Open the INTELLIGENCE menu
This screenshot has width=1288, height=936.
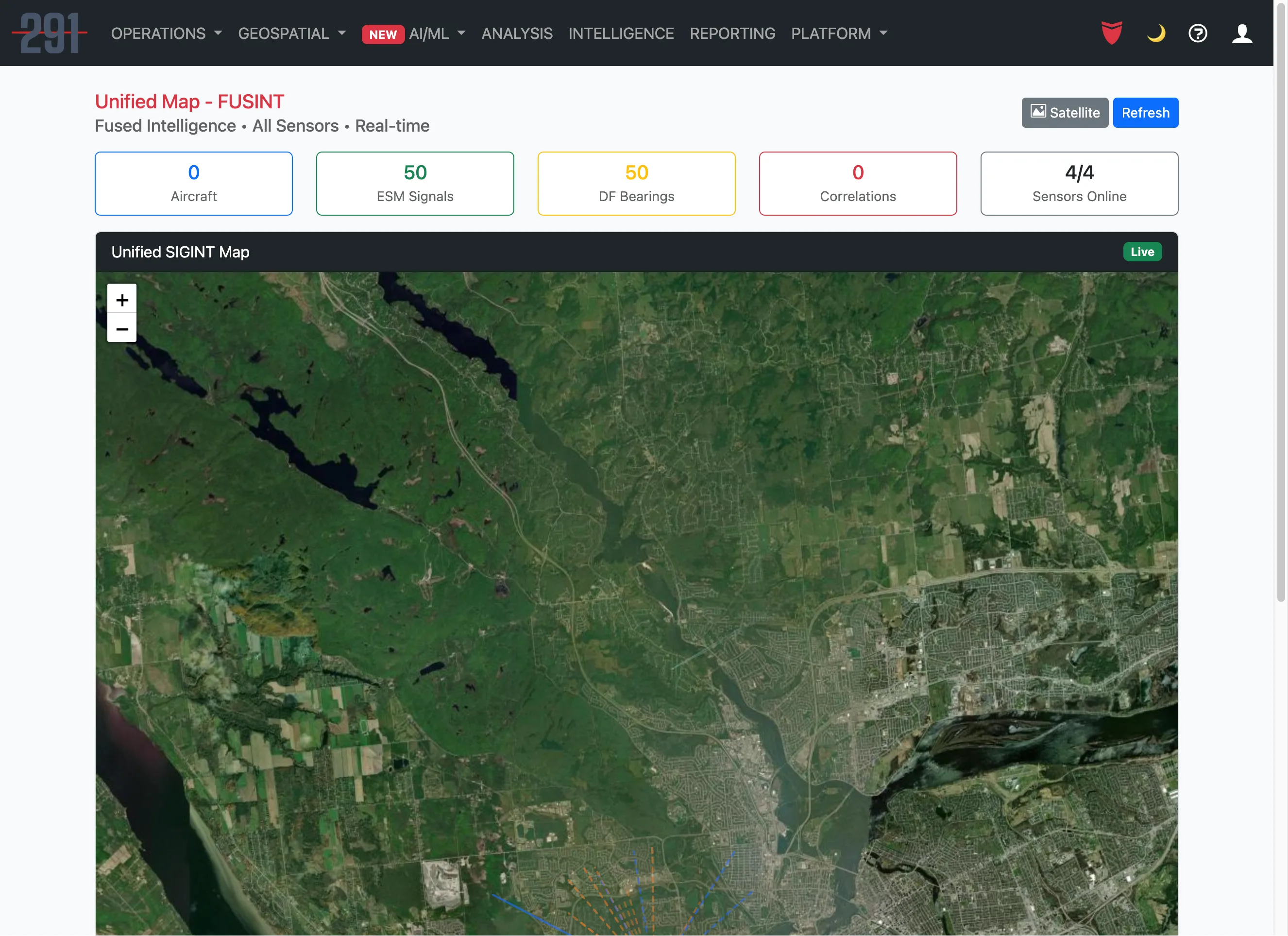(621, 34)
